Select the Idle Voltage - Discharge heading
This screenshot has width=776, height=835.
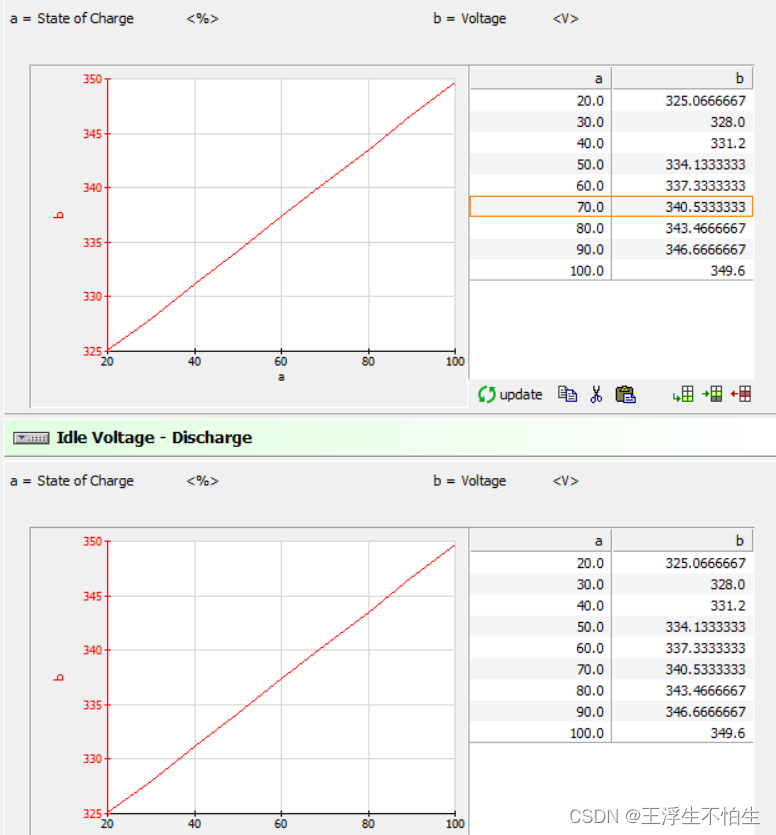coord(154,438)
